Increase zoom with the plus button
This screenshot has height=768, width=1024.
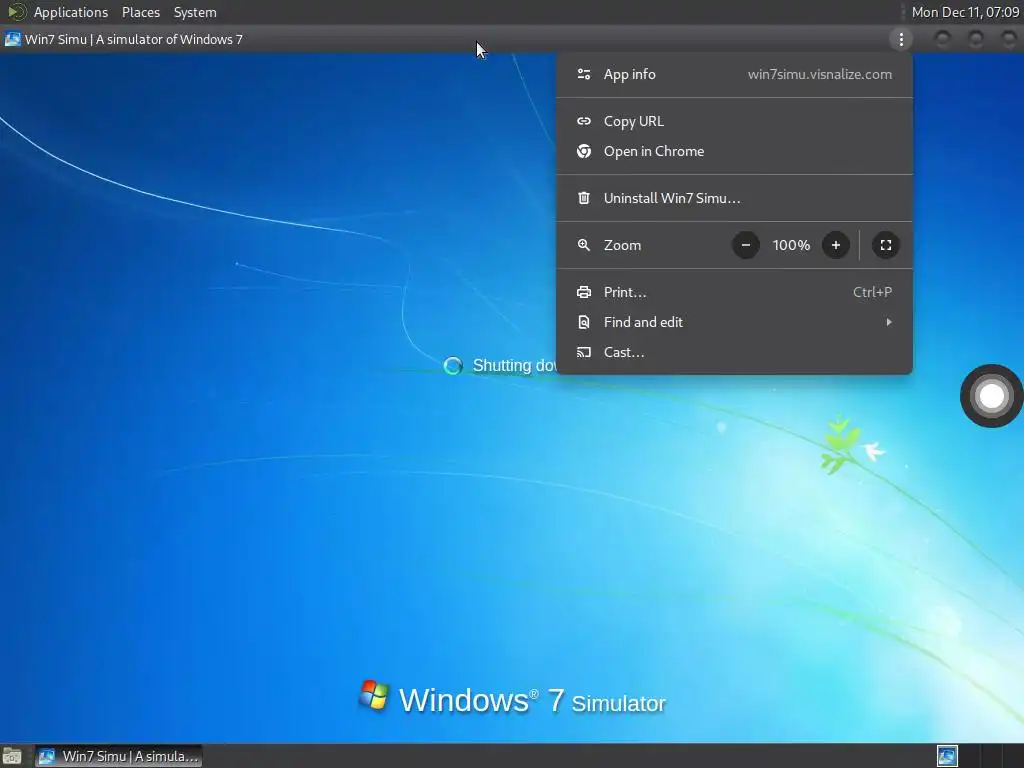point(835,245)
